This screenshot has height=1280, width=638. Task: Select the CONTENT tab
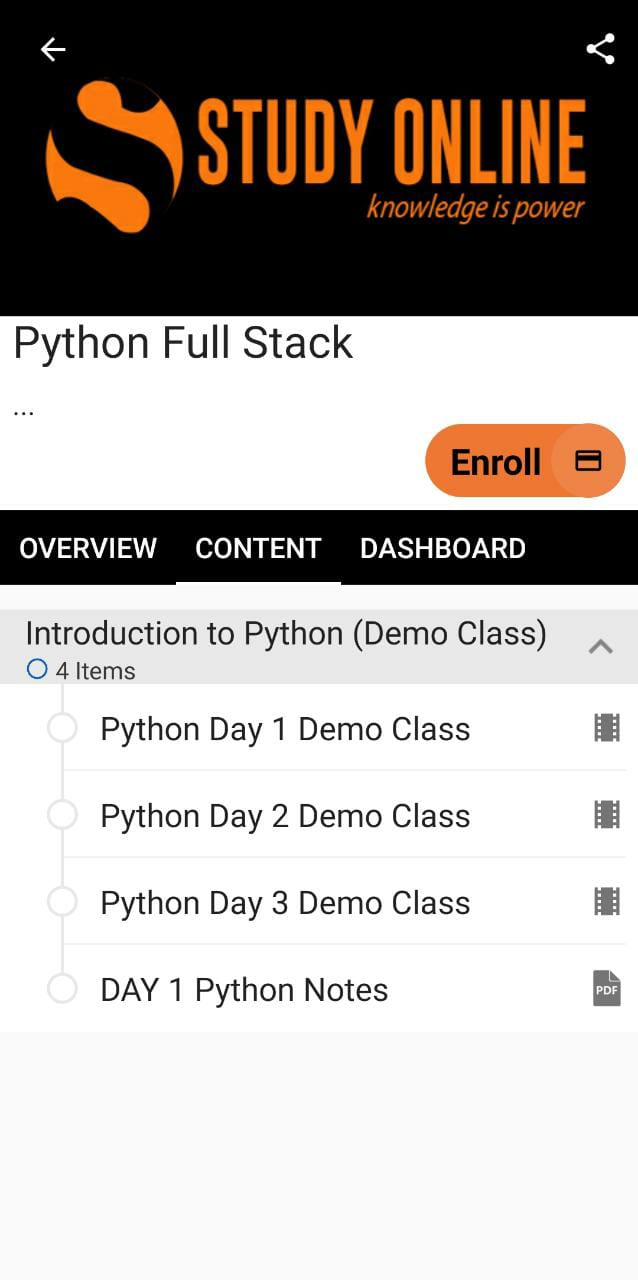[x=258, y=548]
